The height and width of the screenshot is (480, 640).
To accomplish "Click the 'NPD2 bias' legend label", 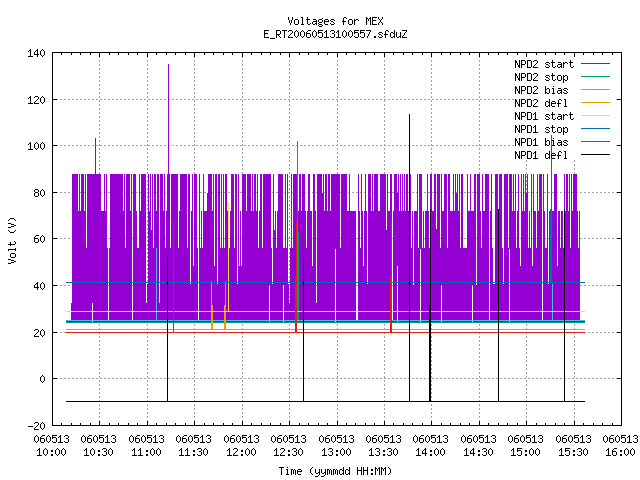I will [x=541, y=90].
